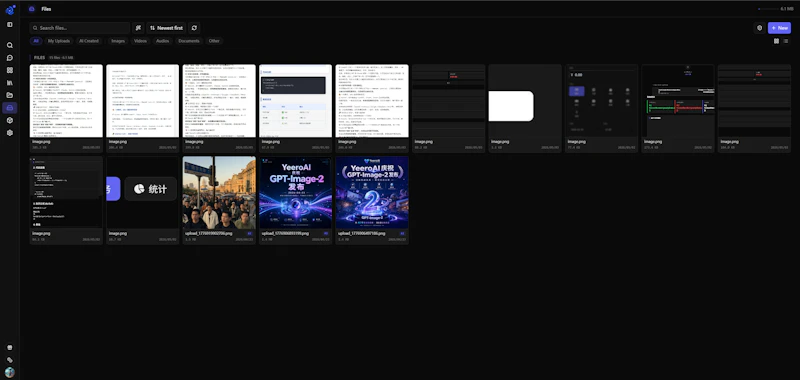
Task: Open the dark code screenshot thumbnail in second row
Action: point(66,192)
